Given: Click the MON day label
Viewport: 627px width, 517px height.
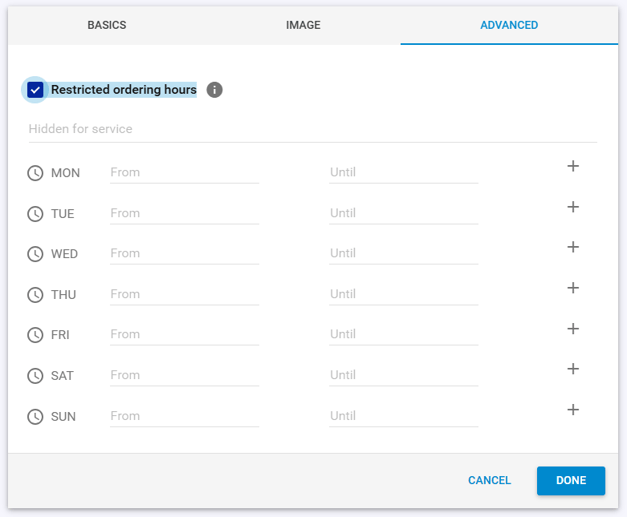Looking at the screenshot, I should 66,173.
